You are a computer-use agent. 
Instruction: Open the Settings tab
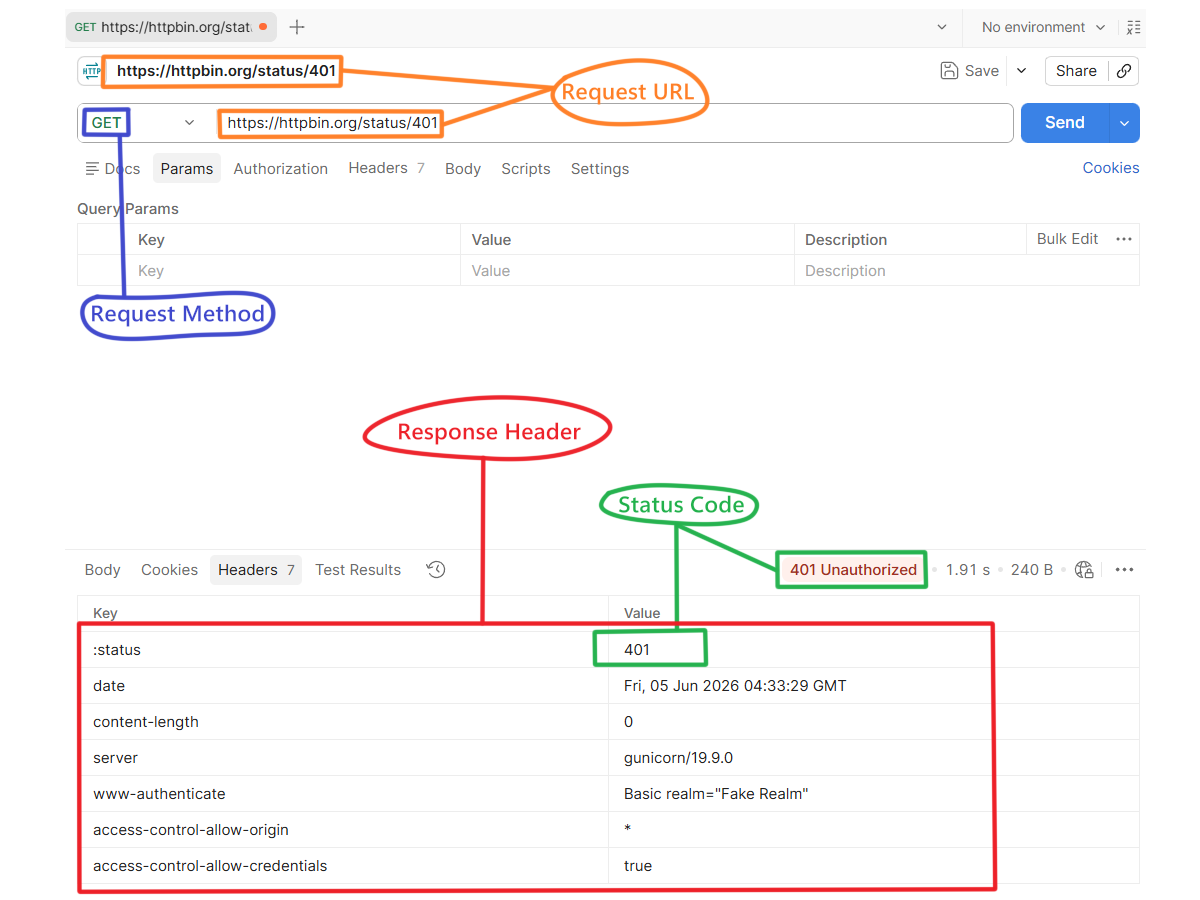pyautogui.click(x=600, y=169)
